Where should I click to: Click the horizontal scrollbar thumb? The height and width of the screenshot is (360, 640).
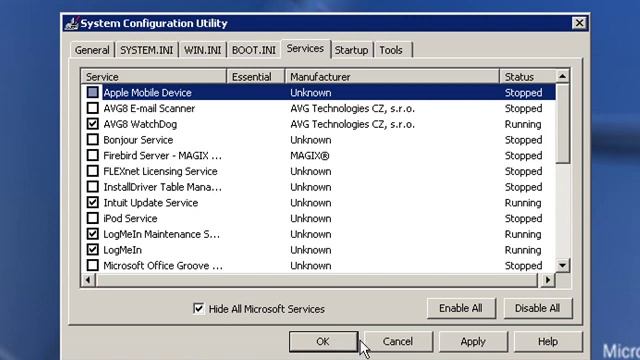tap(317, 280)
